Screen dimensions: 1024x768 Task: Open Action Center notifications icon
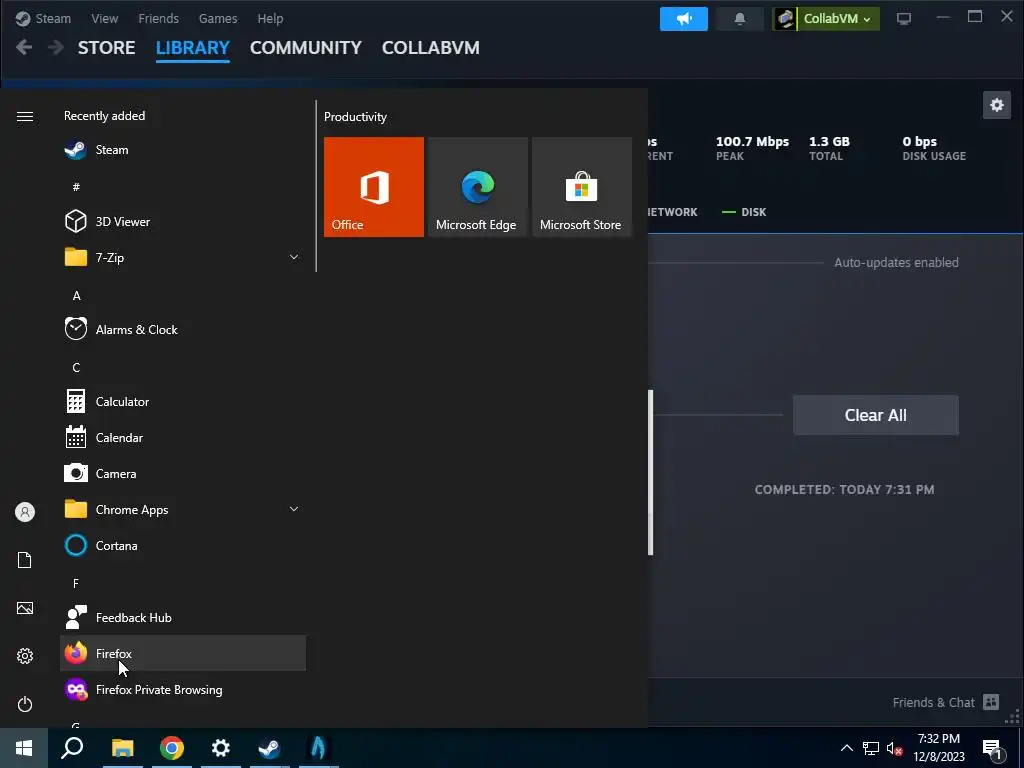click(x=991, y=748)
